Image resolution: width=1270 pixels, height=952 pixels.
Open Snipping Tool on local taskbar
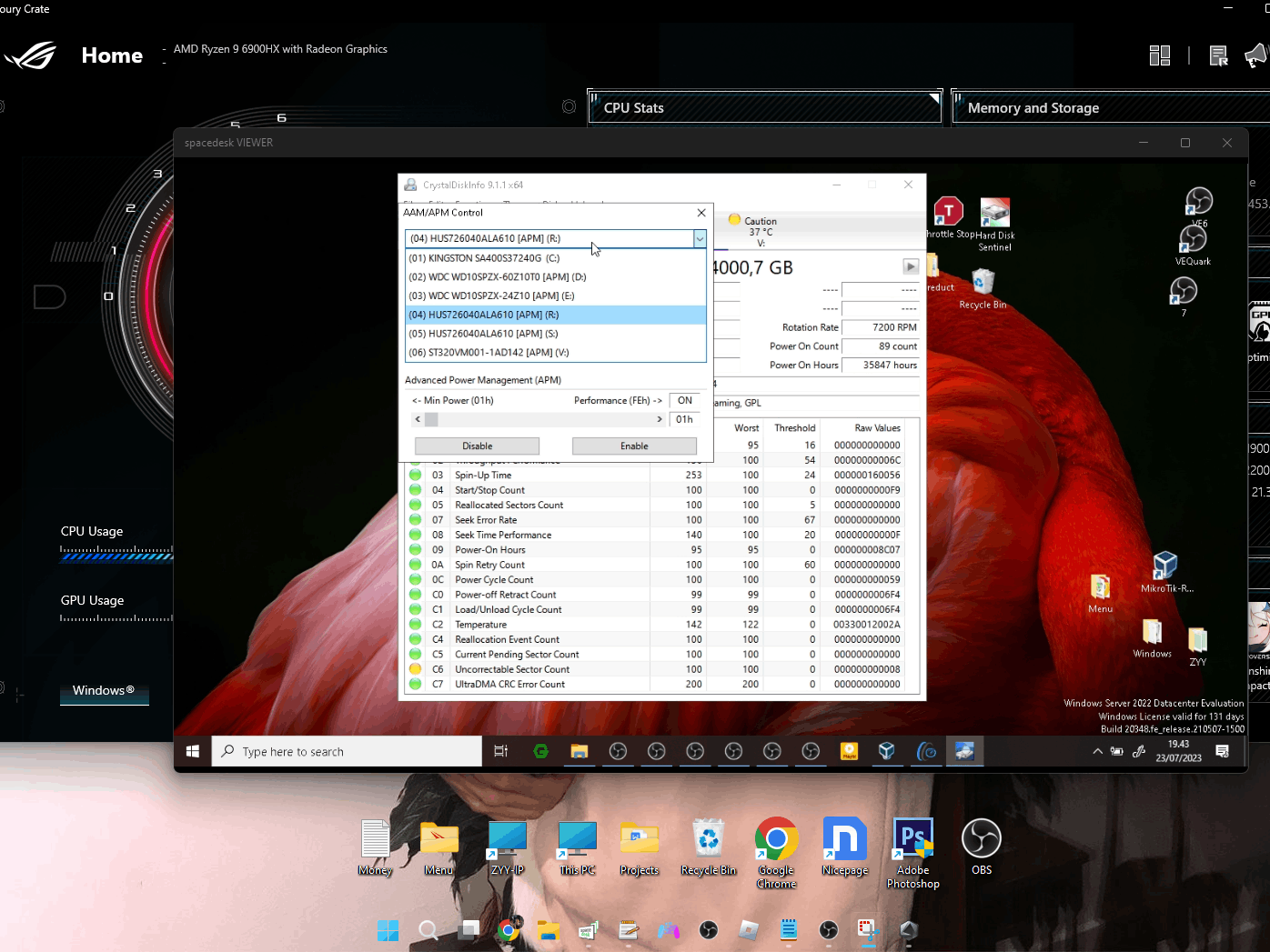(867, 930)
